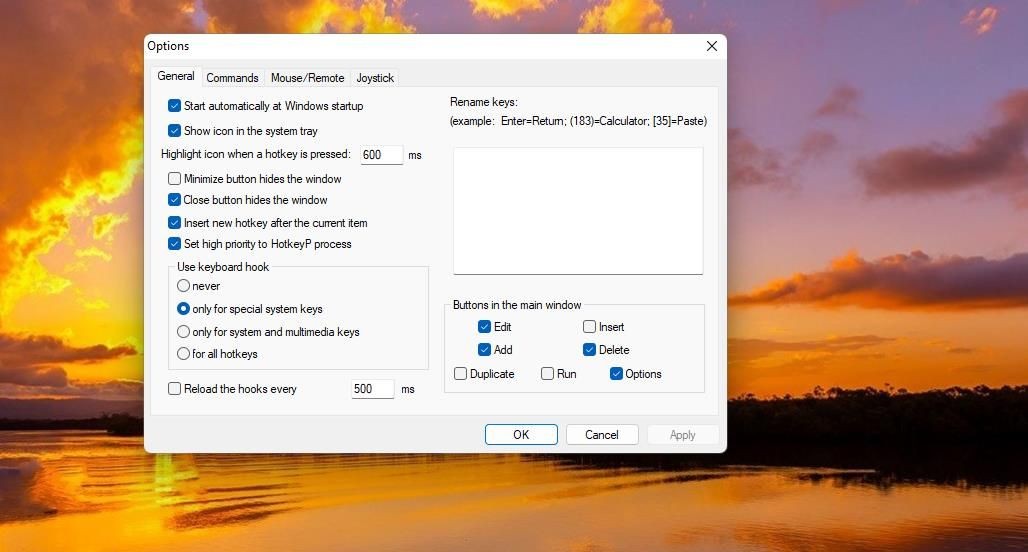This screenshot has width=1028, height=552.
Task: Confirm settings with the OK button
Action: [x=521, y=435]
